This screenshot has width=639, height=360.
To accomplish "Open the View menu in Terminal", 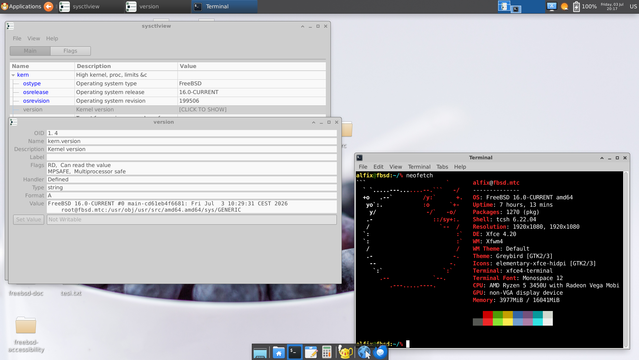I will coord(395,167).
